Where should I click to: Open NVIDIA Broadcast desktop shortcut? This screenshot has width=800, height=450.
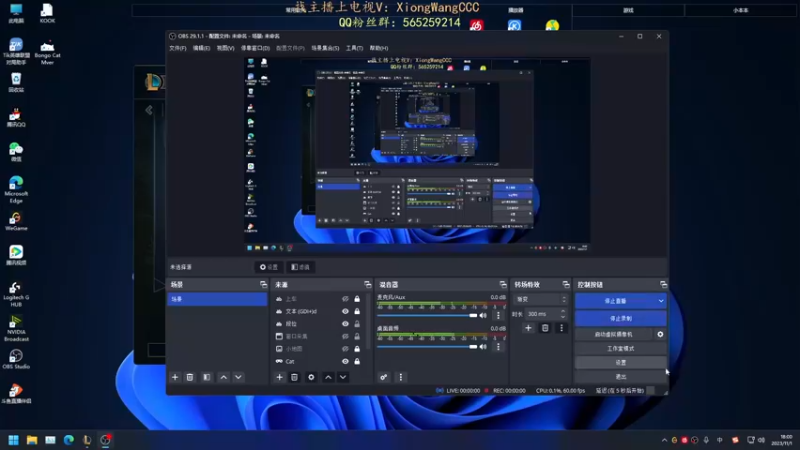tap(16, 328)
